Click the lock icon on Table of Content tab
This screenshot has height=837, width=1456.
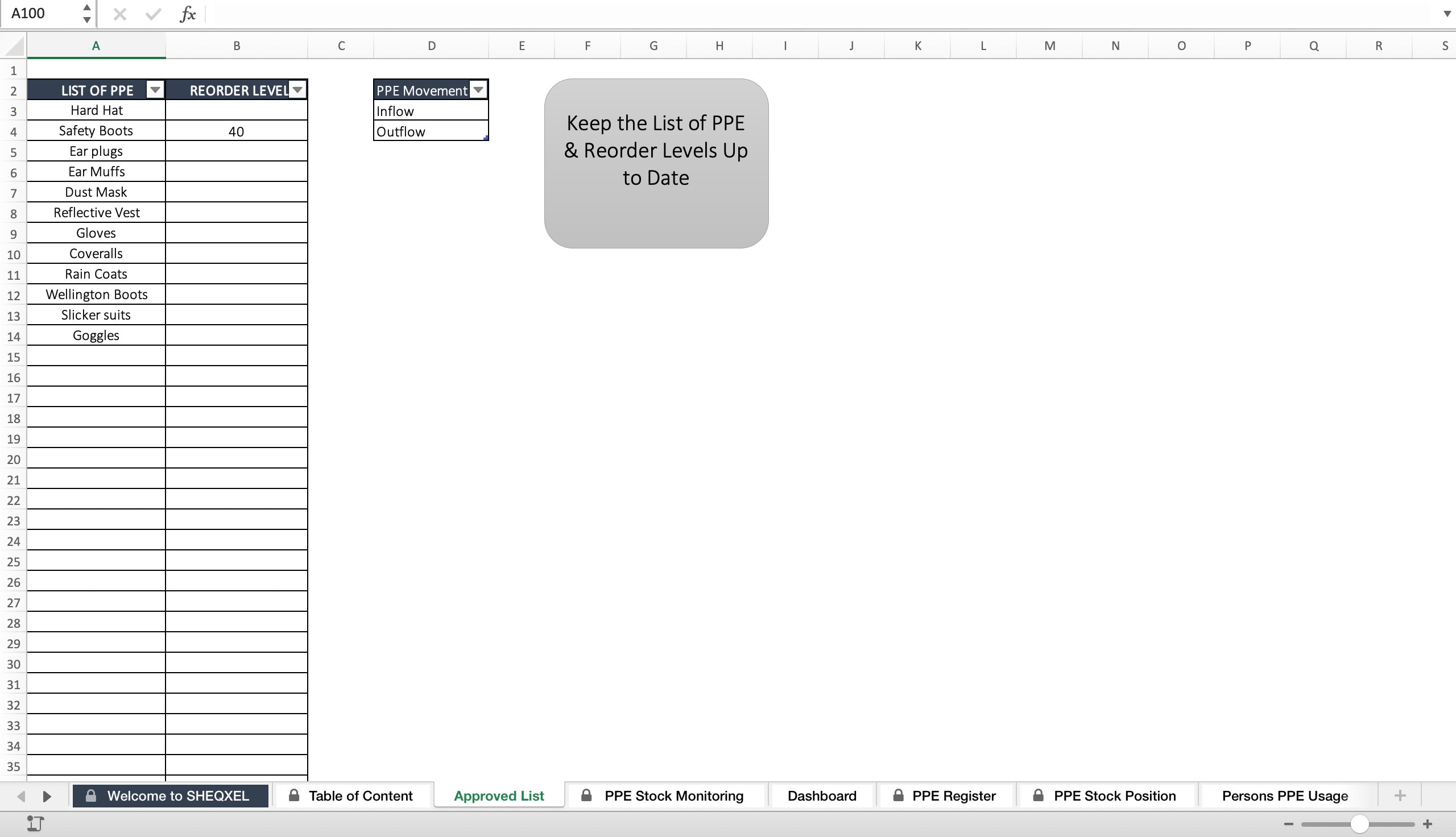click(x=293, y=795)
